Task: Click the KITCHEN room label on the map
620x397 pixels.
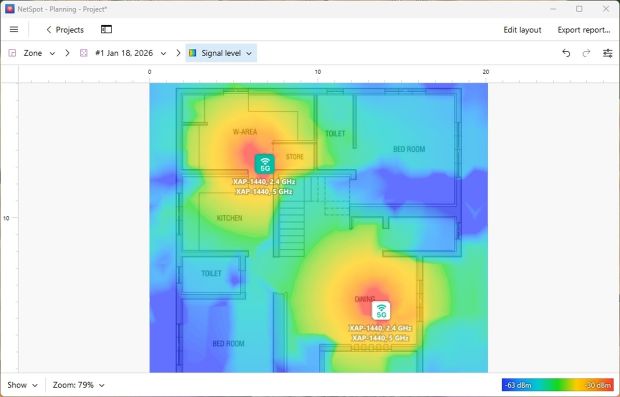Action: pyautogui.click(x=229, y=218)
